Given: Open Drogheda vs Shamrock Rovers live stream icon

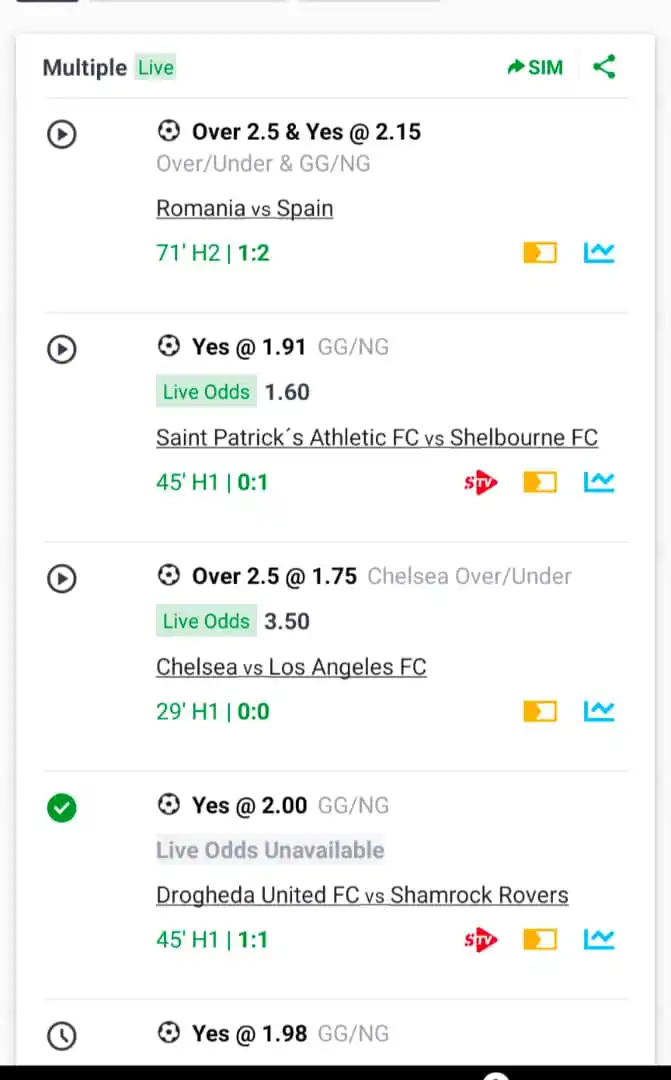Looking at the screenshot, I should tap(480, 940).
